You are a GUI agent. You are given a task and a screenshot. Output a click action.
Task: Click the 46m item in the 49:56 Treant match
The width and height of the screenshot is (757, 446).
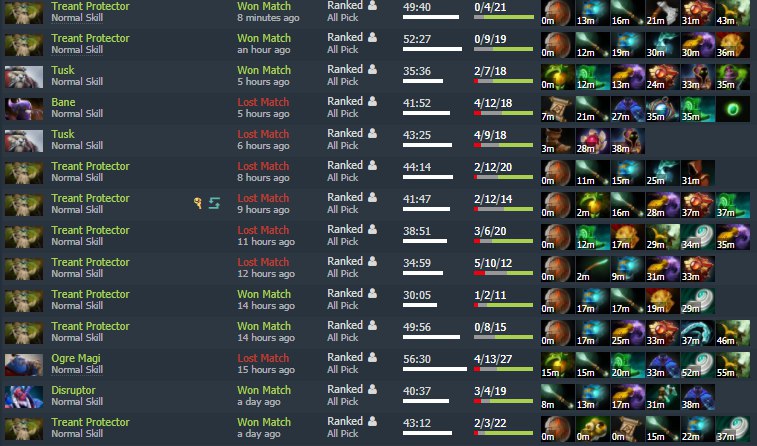733,333
